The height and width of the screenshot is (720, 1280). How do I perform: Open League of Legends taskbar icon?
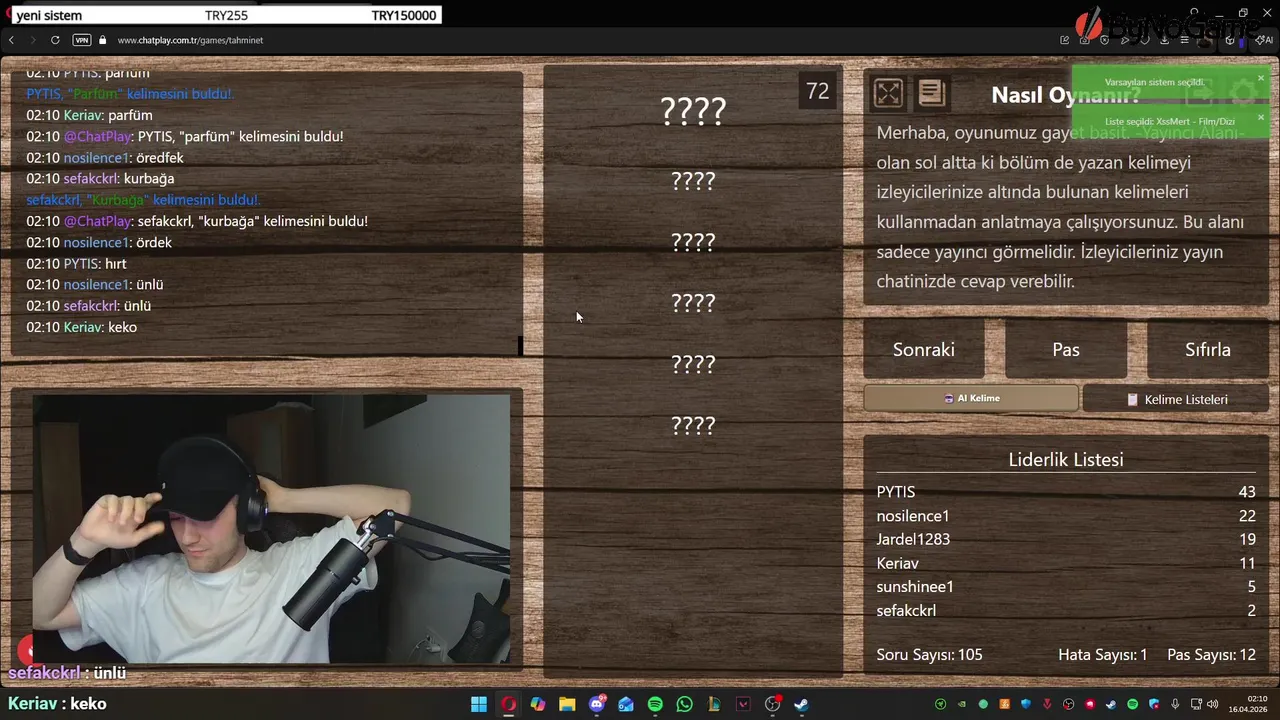[x=714, y=704]
